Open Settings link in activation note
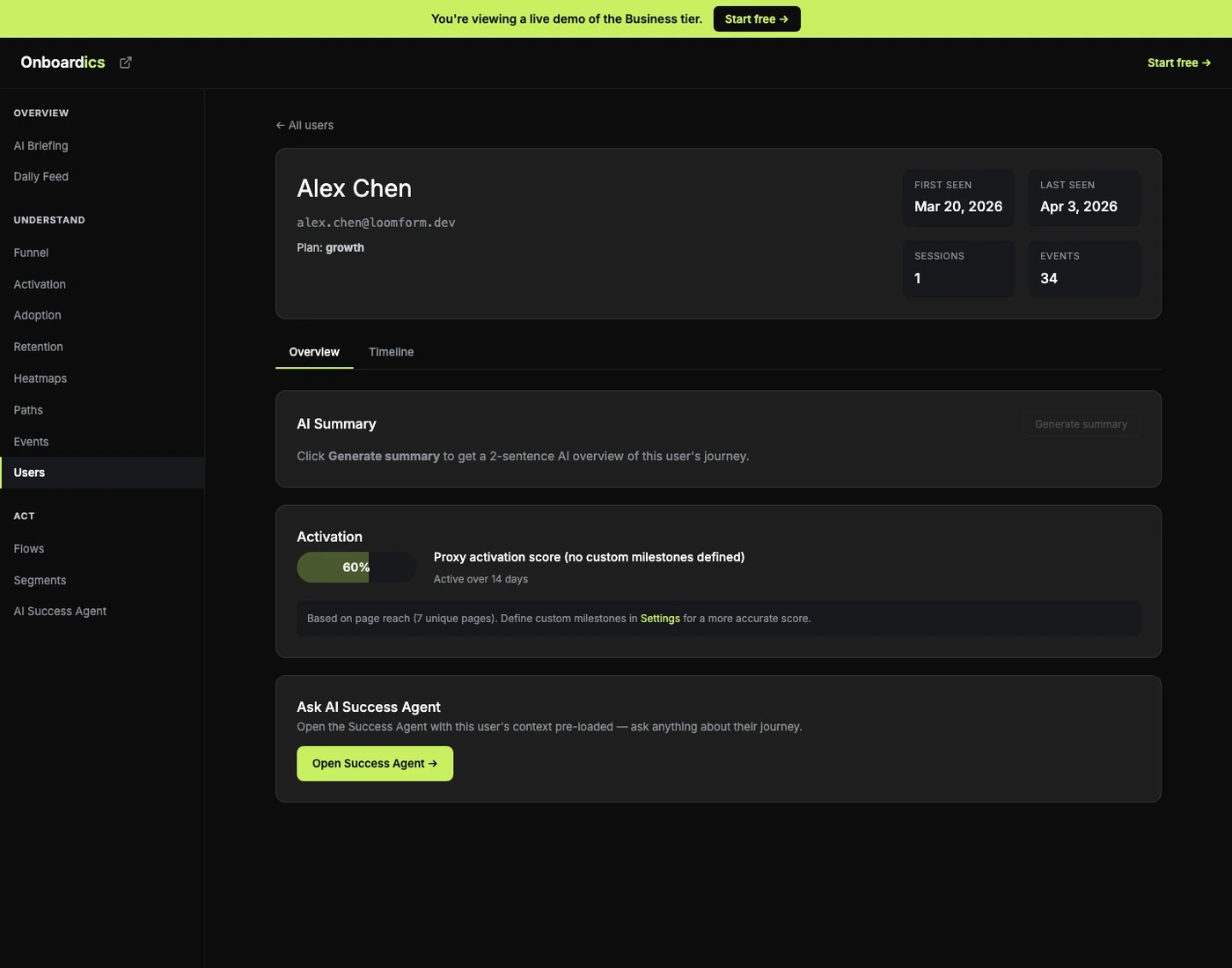The image size is (1232, 968). coord(660,619)
